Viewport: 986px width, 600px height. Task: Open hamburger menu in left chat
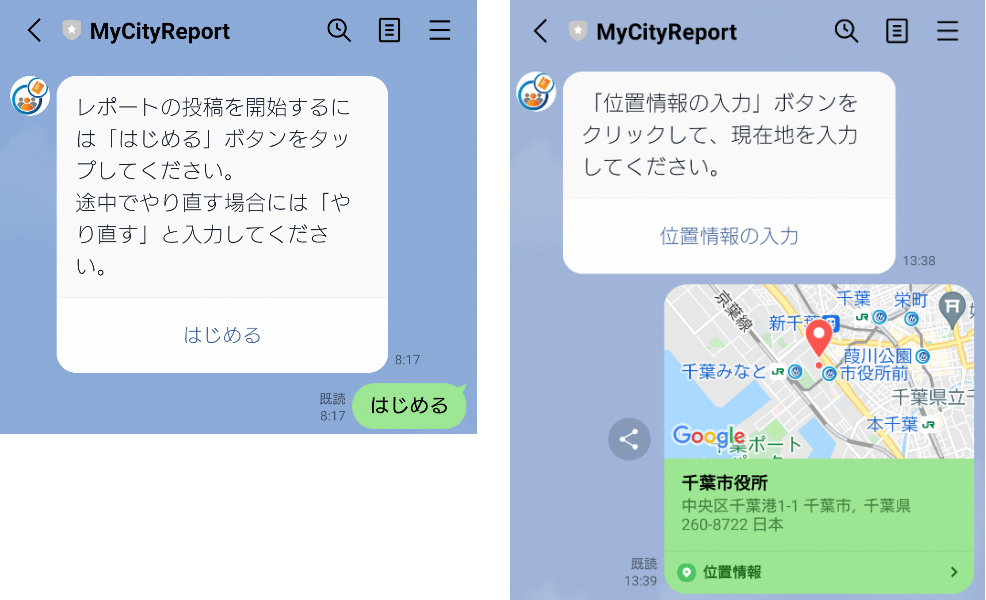tap(440, 30)
